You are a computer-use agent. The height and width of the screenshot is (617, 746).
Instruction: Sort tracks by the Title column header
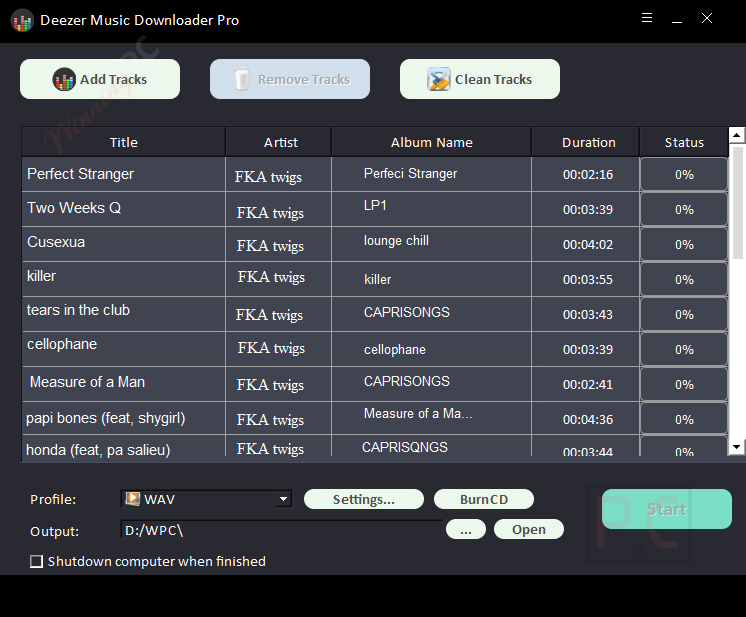[124, 142]
